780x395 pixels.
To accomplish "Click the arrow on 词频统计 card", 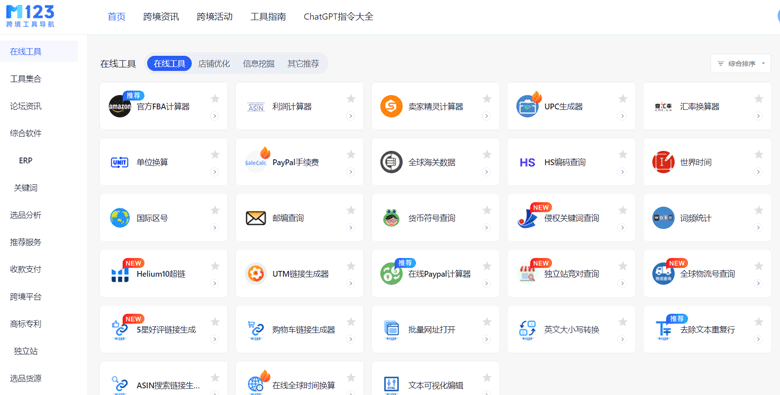I will (x=758, y=227).
